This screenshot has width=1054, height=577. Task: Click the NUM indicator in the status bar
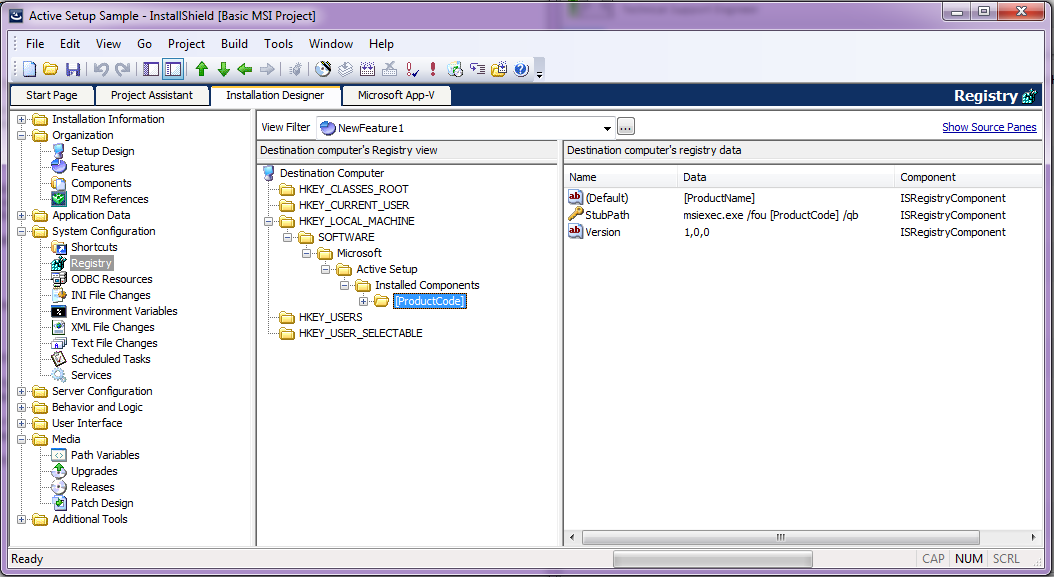click(x=968, y=558)
